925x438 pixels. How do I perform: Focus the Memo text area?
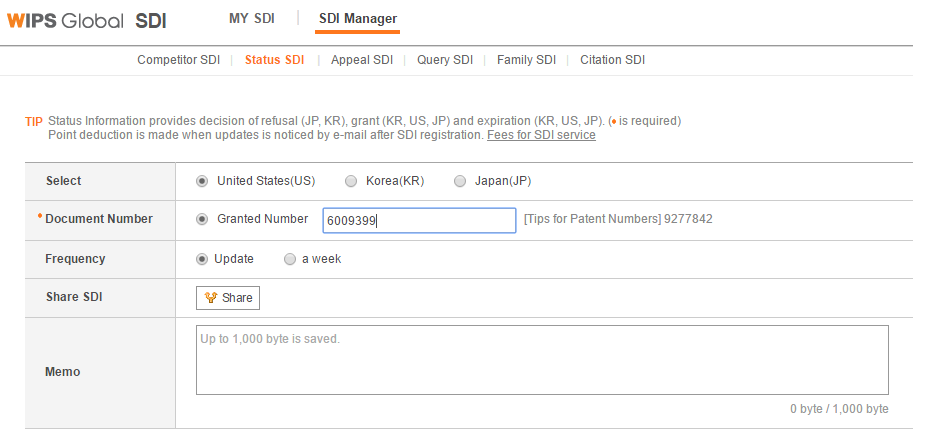coord(541,359)
